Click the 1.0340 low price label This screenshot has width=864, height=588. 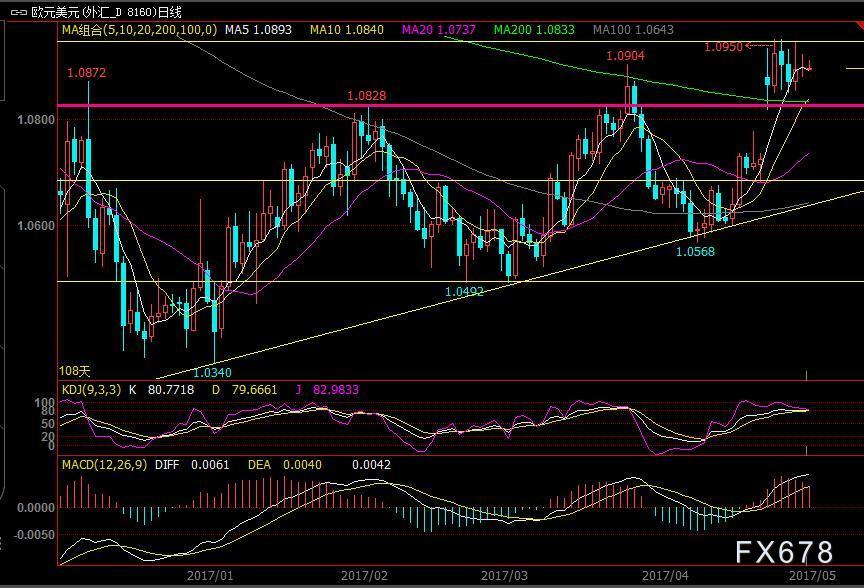213,373
